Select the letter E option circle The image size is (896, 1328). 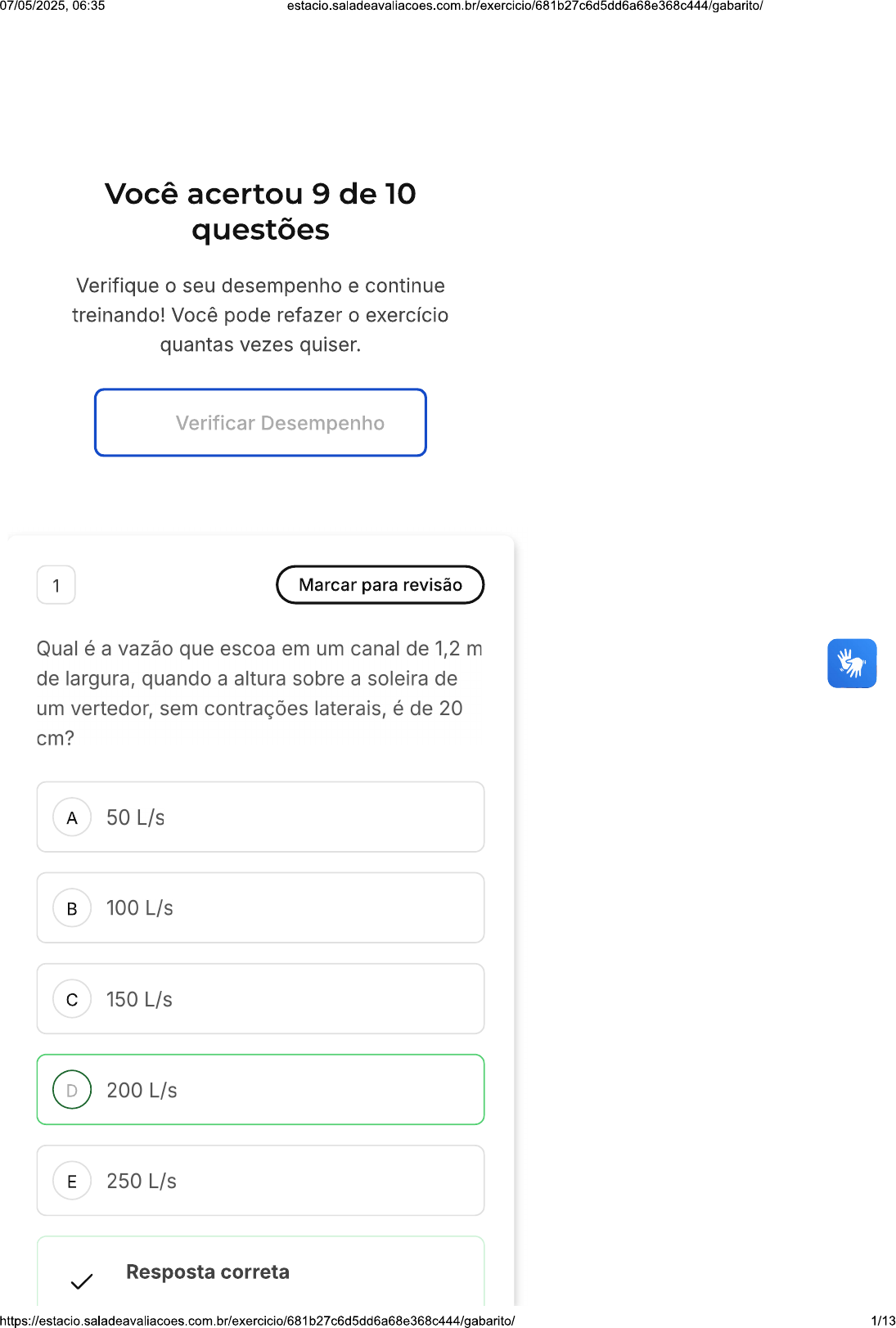point(72,1181)
